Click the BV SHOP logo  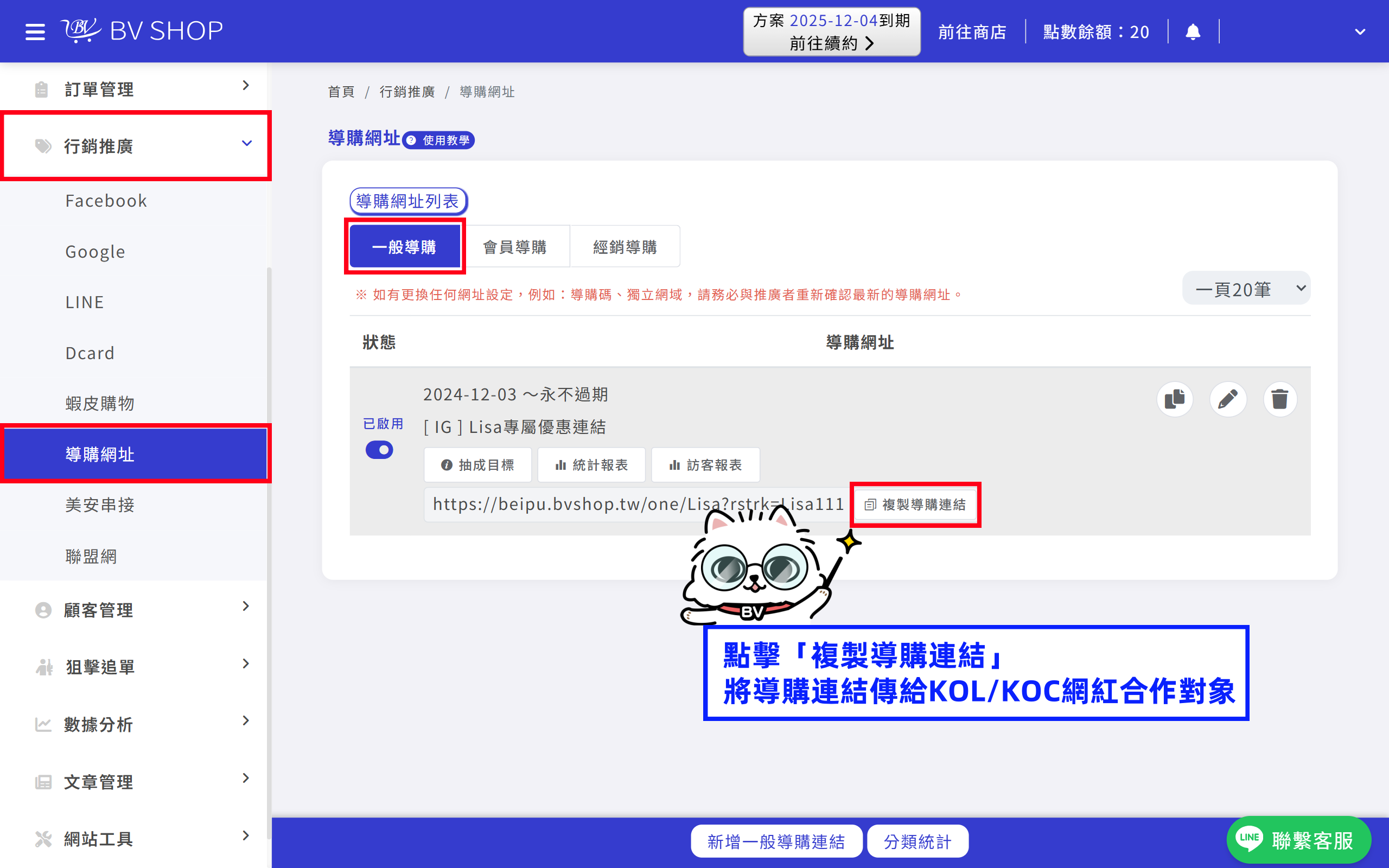142,30
